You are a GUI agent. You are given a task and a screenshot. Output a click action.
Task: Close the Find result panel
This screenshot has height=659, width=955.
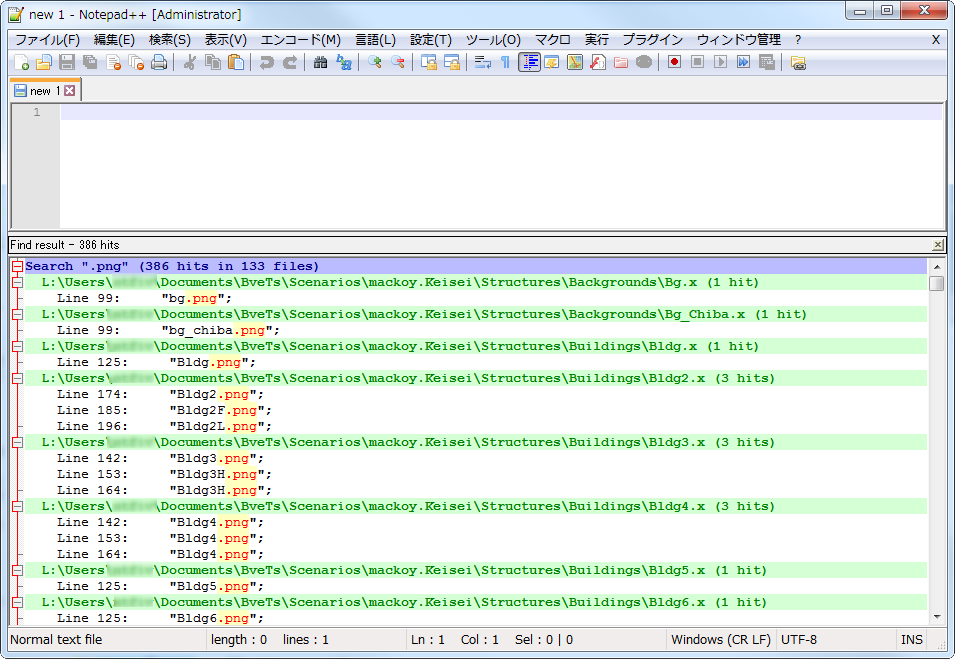(938, 245)
